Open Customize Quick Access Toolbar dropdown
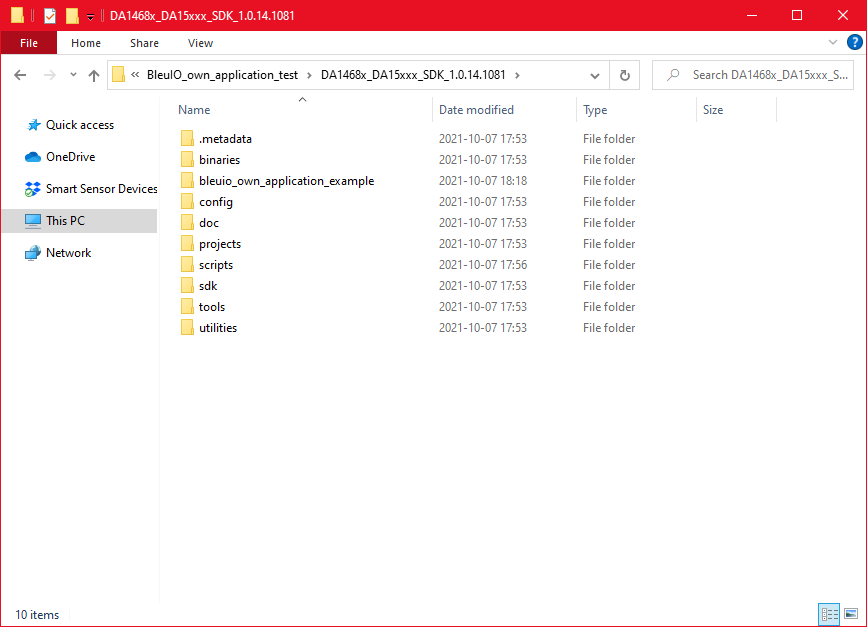The image size is (867, 627). tap(90, 17)
